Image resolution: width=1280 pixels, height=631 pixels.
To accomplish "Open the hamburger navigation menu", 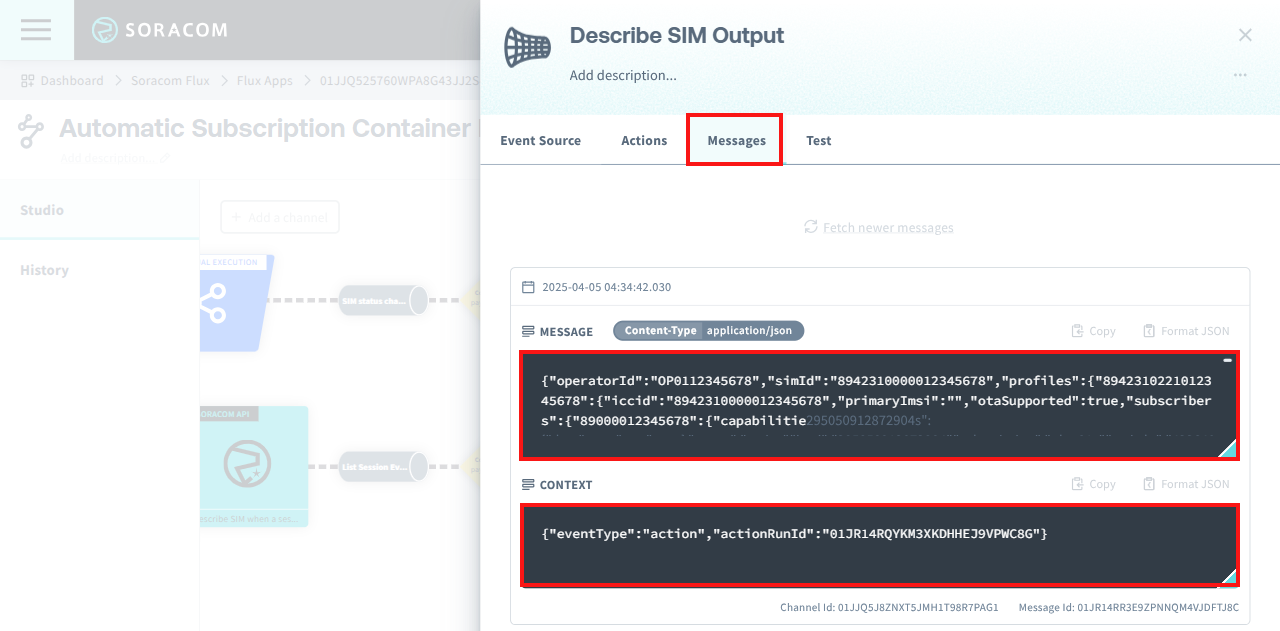I will [x=36, y=29].
